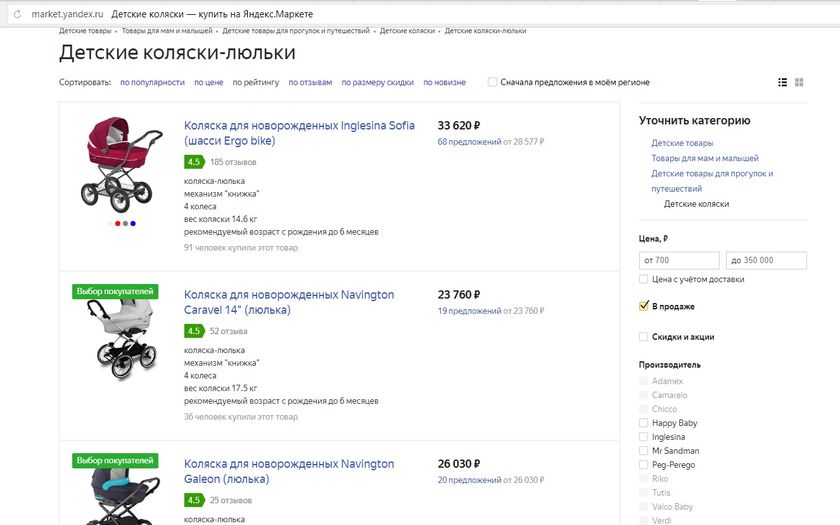Go to 'Детские коляски' sidebar category
This screenshot has height=525, width=840.
pyautogui.click(x=696, y=204)
